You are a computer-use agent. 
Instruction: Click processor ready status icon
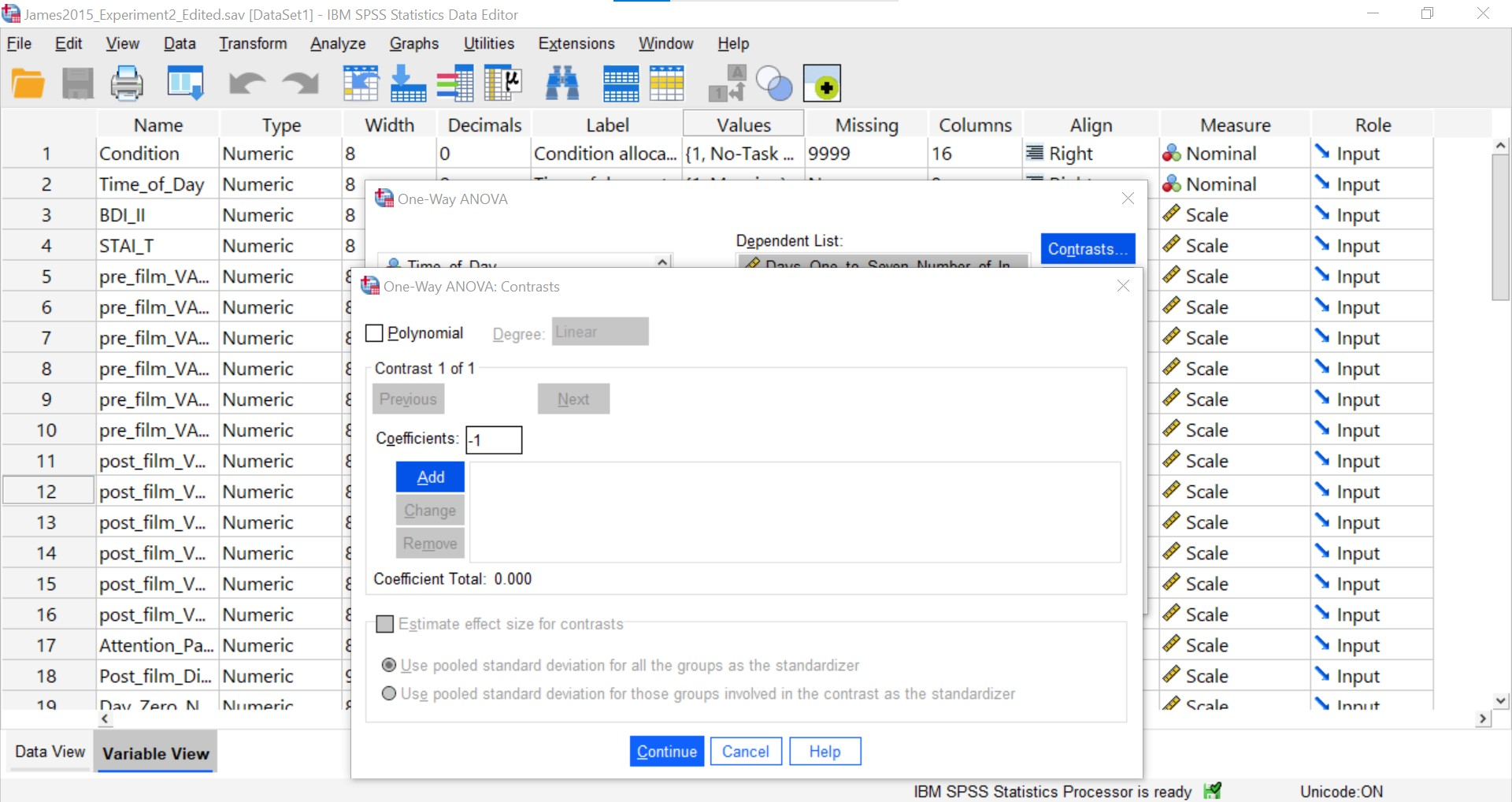pyautogui.click(x=1213, y=790)
